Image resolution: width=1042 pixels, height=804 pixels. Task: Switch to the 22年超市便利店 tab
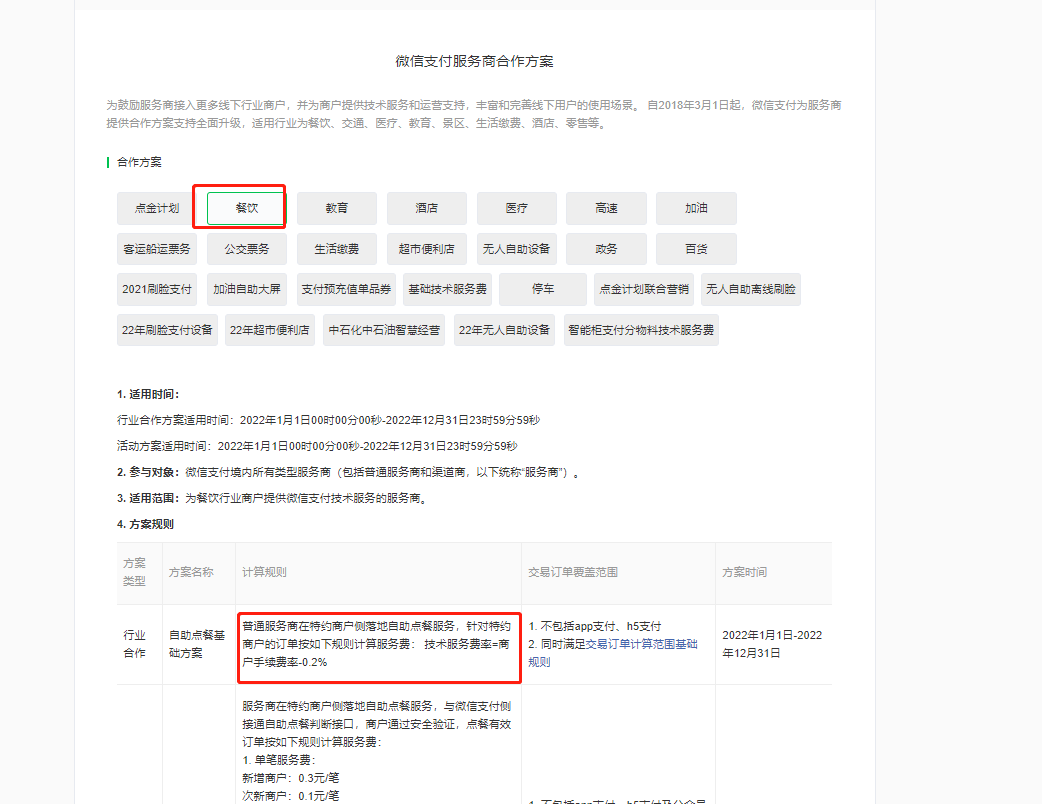click(270, 330)
